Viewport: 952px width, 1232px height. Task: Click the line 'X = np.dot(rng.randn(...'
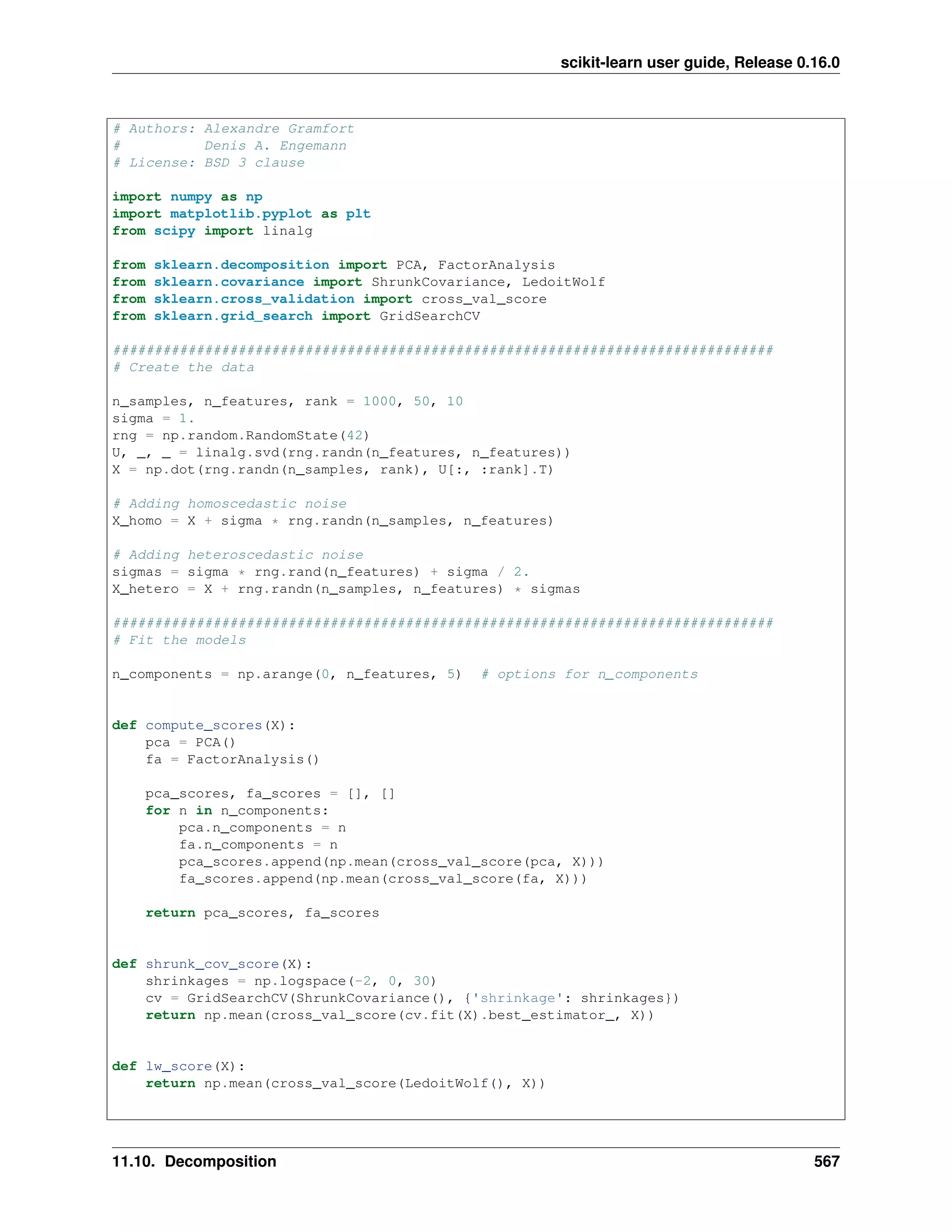(333, 470)
